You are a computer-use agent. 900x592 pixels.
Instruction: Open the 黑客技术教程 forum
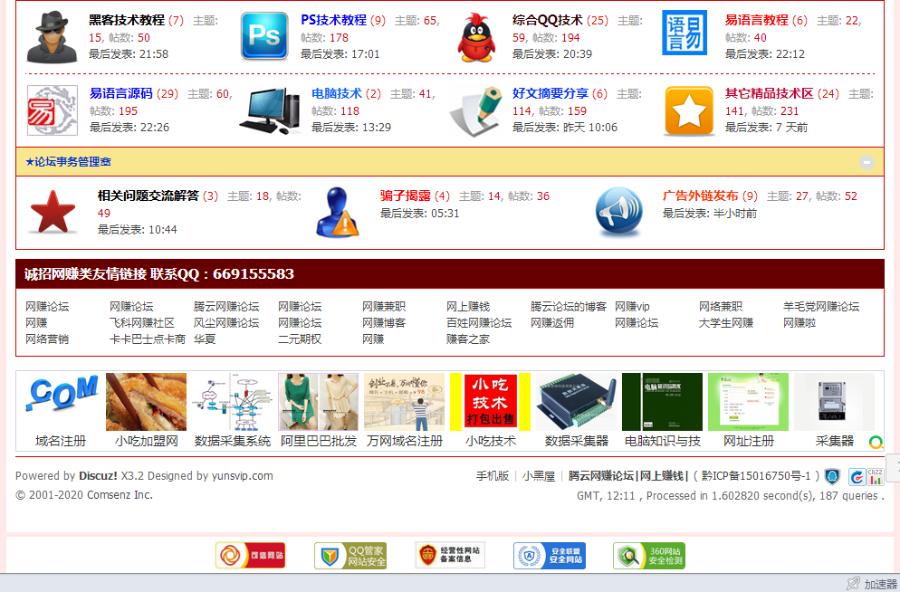click(126, 20)
